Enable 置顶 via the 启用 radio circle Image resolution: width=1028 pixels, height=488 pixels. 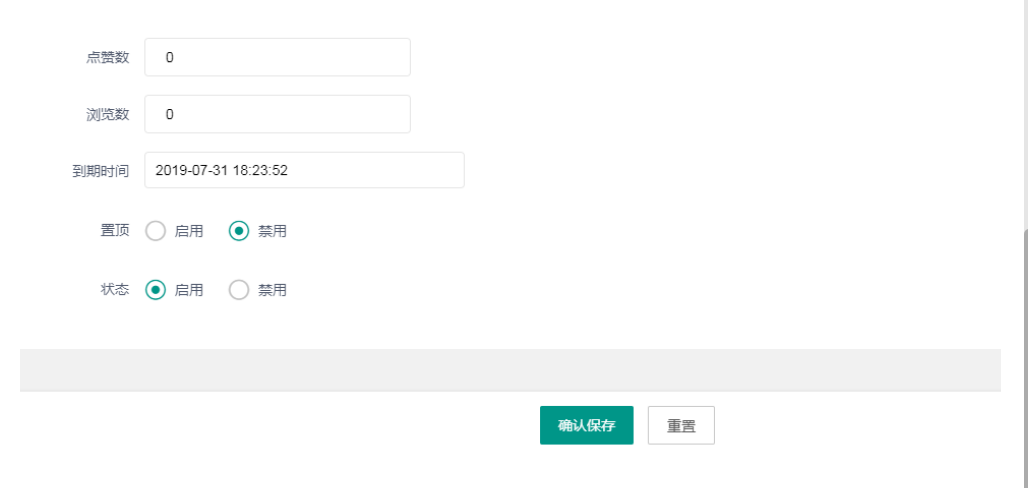click(x=155, y=231)
